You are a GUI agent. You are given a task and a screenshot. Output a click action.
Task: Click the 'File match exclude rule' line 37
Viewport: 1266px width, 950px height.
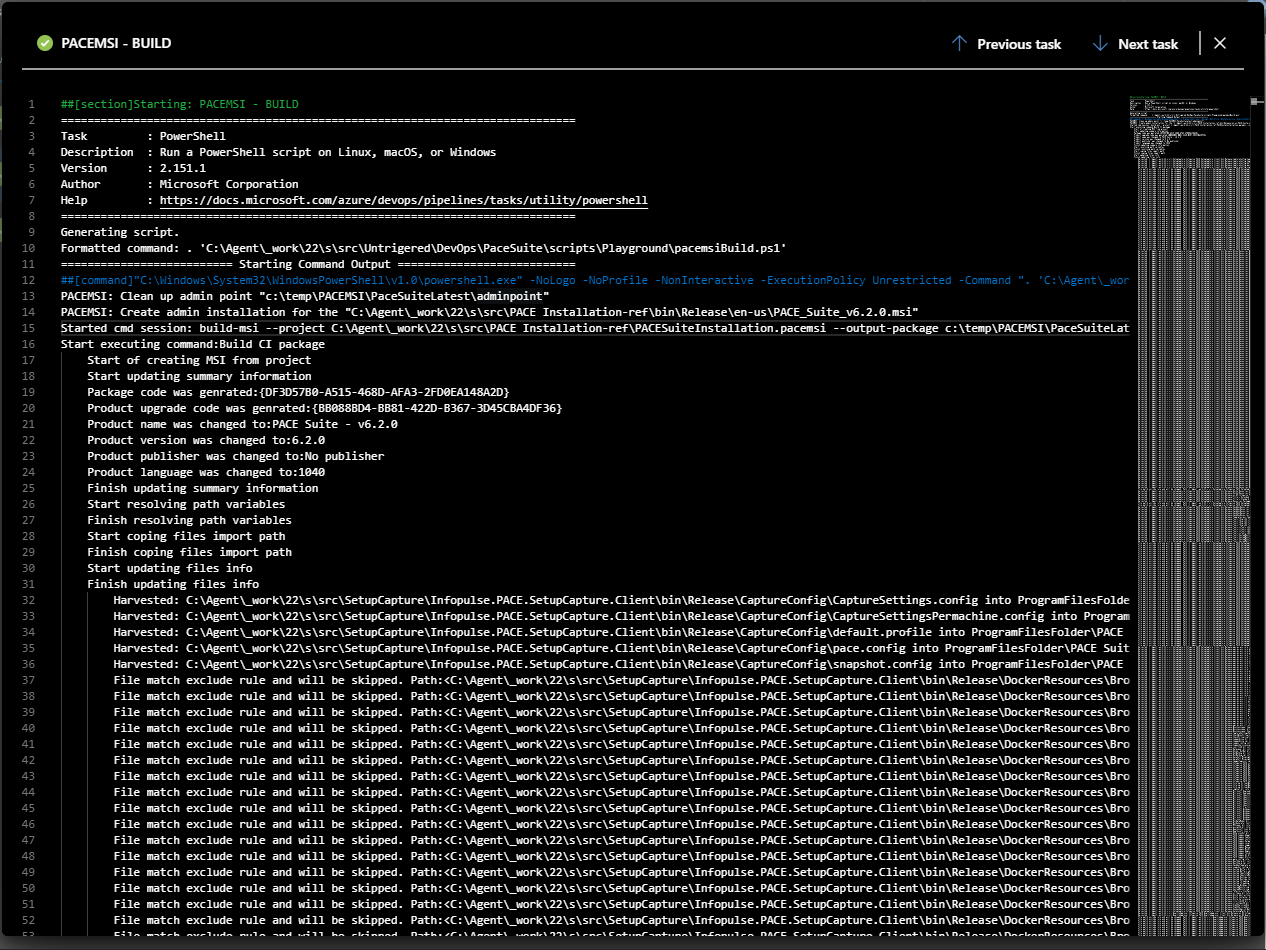click(x=621, y=680)
